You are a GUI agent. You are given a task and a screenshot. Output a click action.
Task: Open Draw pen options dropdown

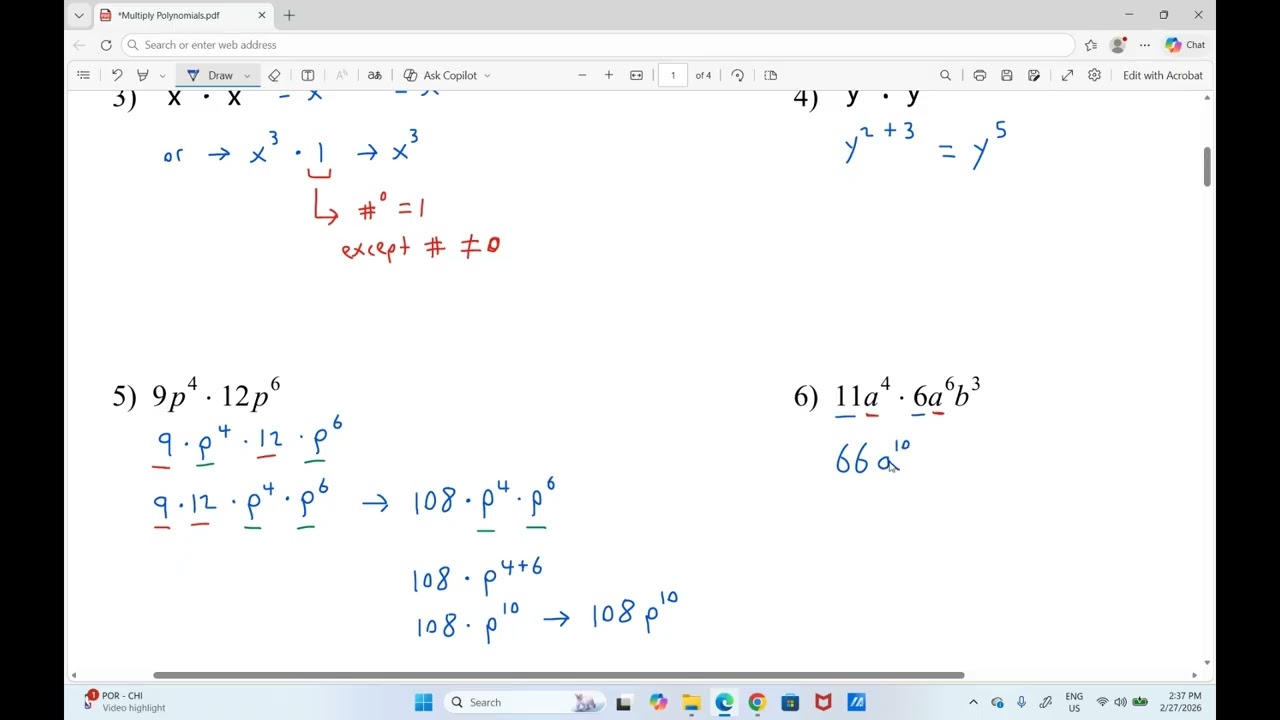coord(247,76)
